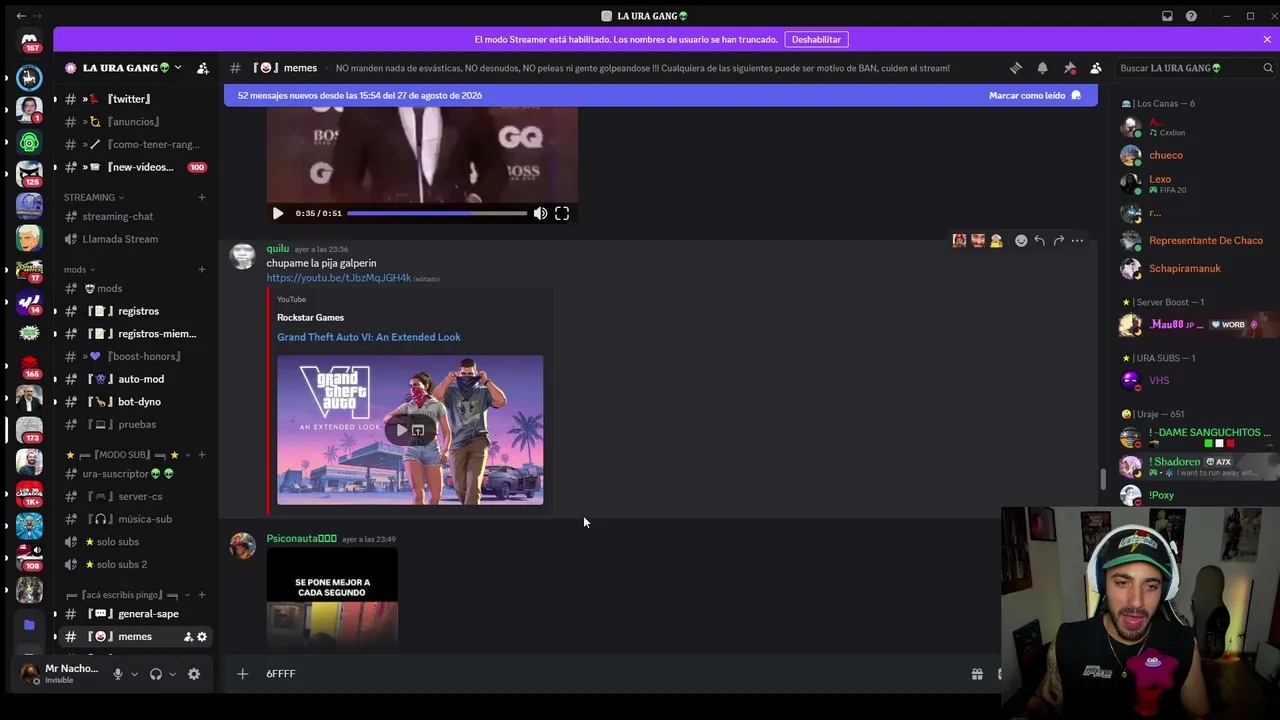Open the attachment plus button
Image resolution: width=1280 pixels, height=720 pixels.
click(242, 674)
